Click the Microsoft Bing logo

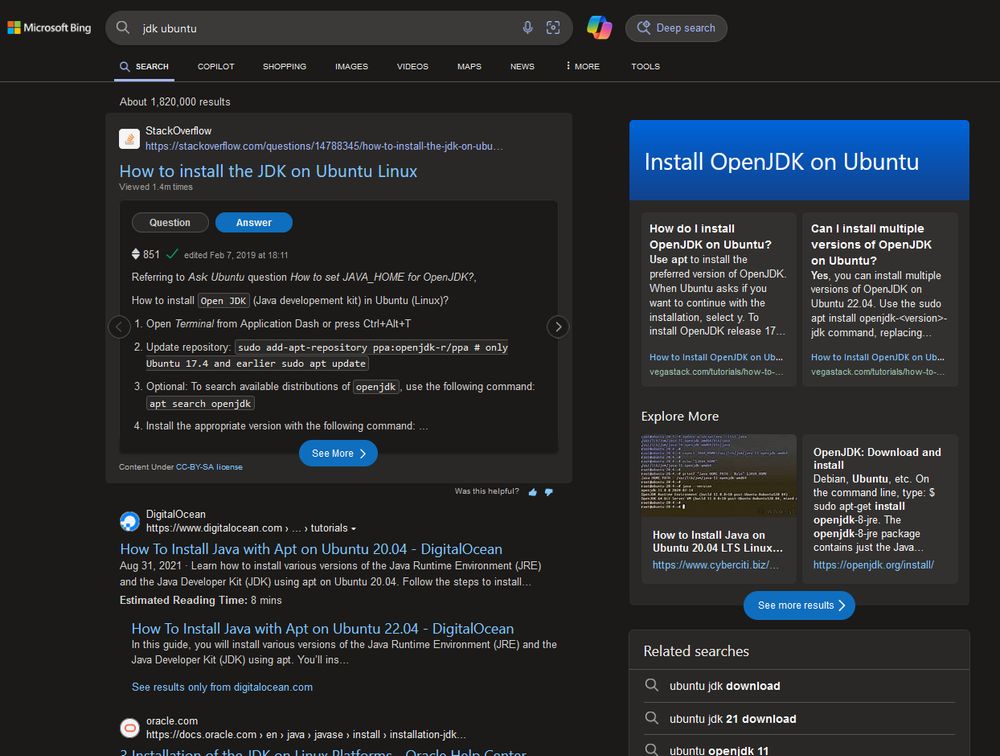(x=49, y=28)
